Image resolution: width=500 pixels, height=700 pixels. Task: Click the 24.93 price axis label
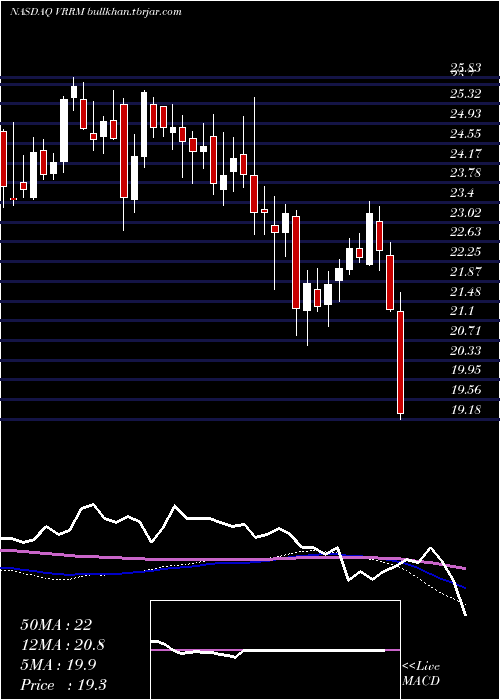(466, 114)
